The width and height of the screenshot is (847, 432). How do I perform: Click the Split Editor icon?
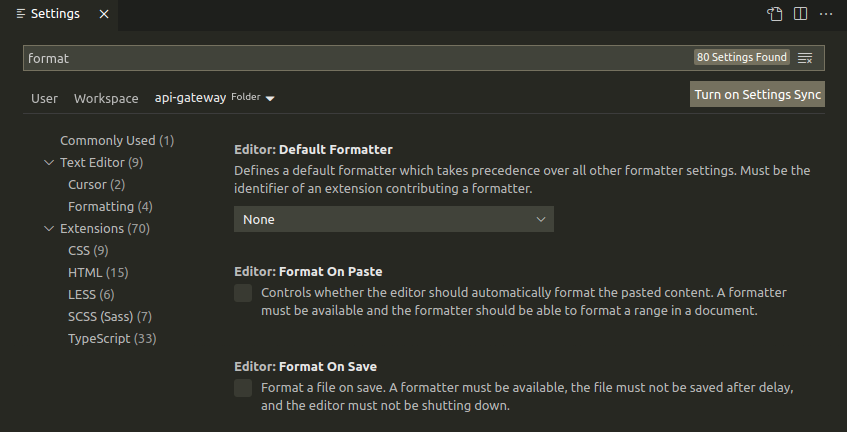pos(800,14)
